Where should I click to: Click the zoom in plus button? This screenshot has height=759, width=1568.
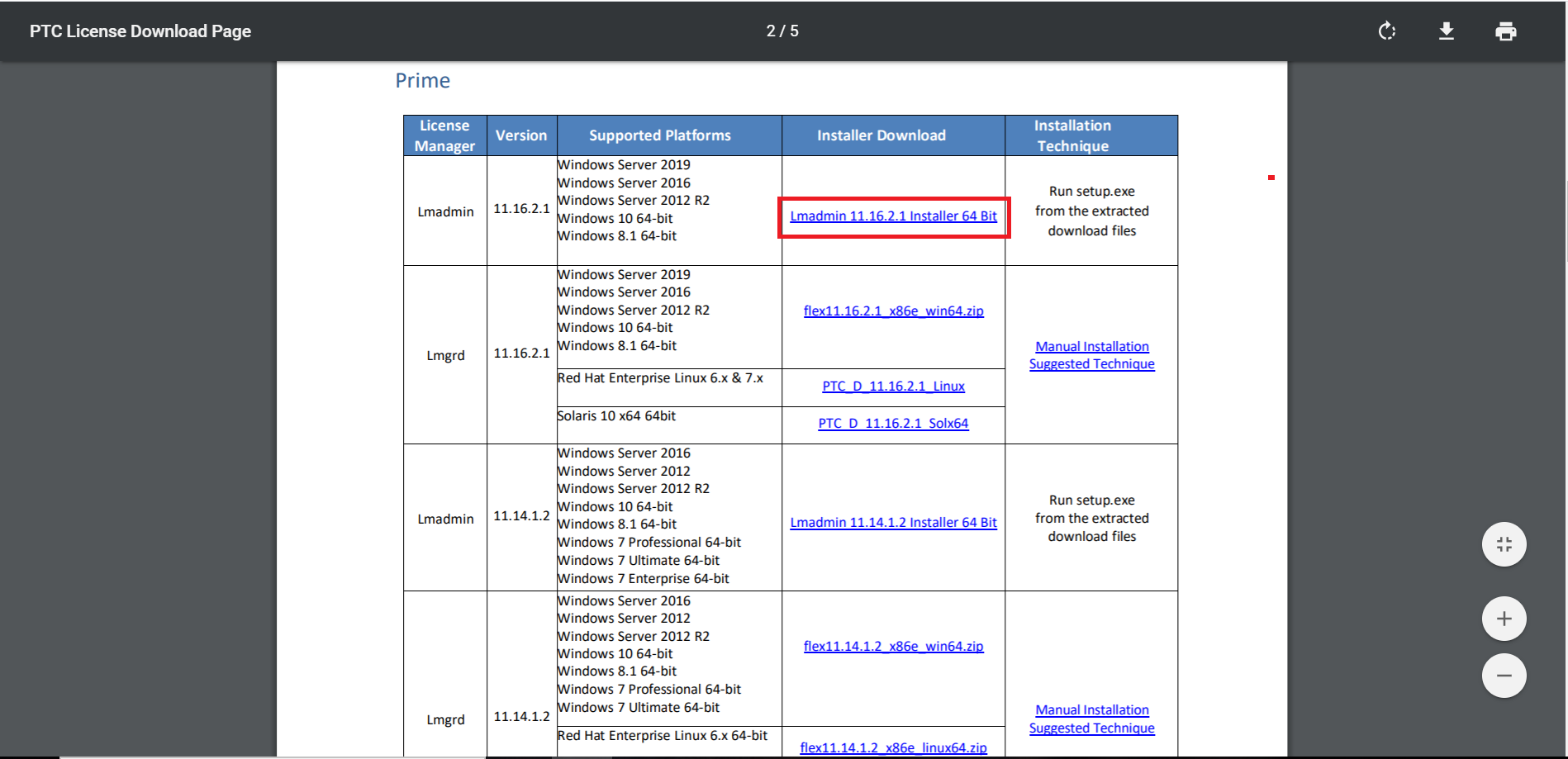(x=1504, y=619)
